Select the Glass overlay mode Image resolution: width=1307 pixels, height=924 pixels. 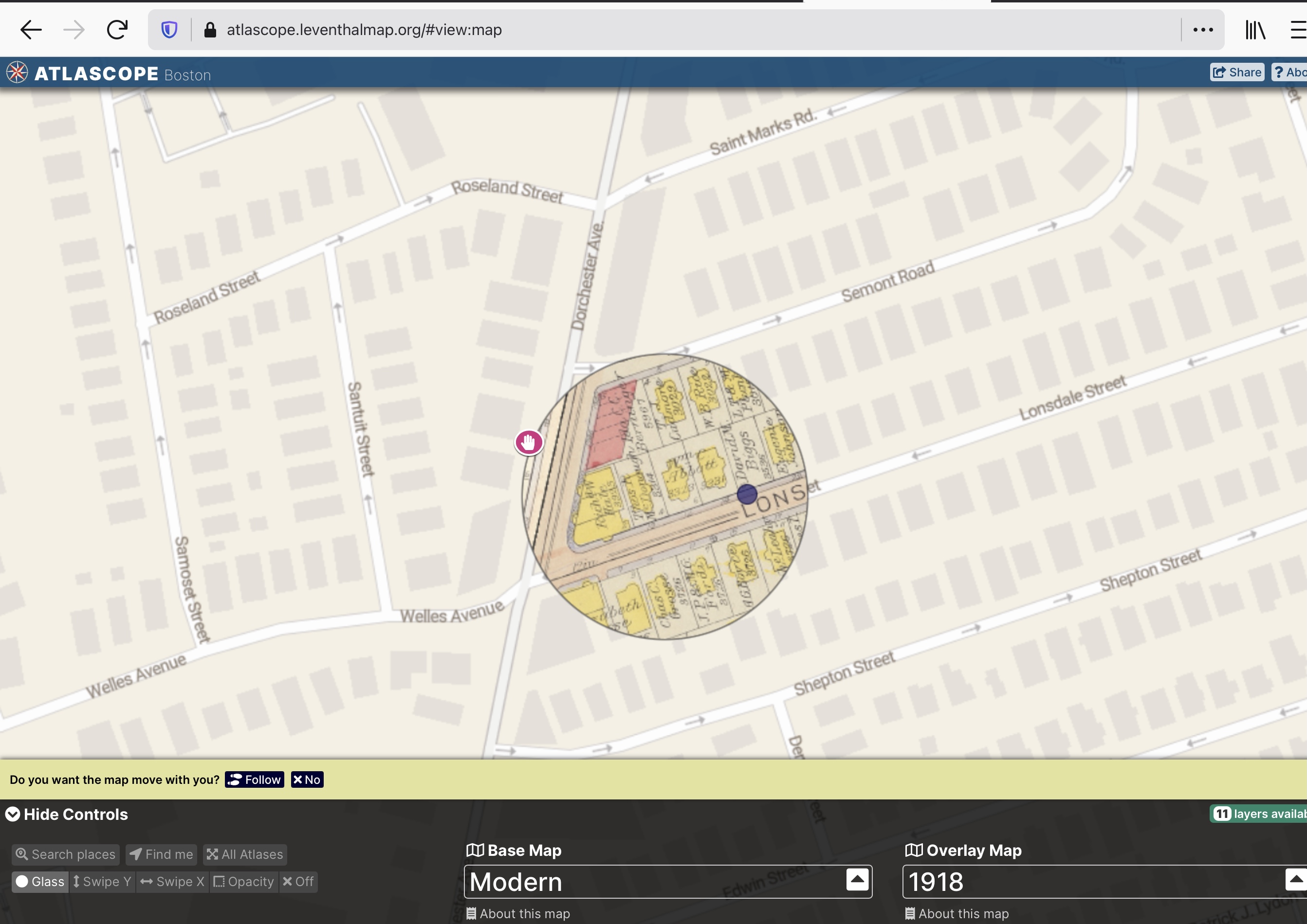pos(40,881)
